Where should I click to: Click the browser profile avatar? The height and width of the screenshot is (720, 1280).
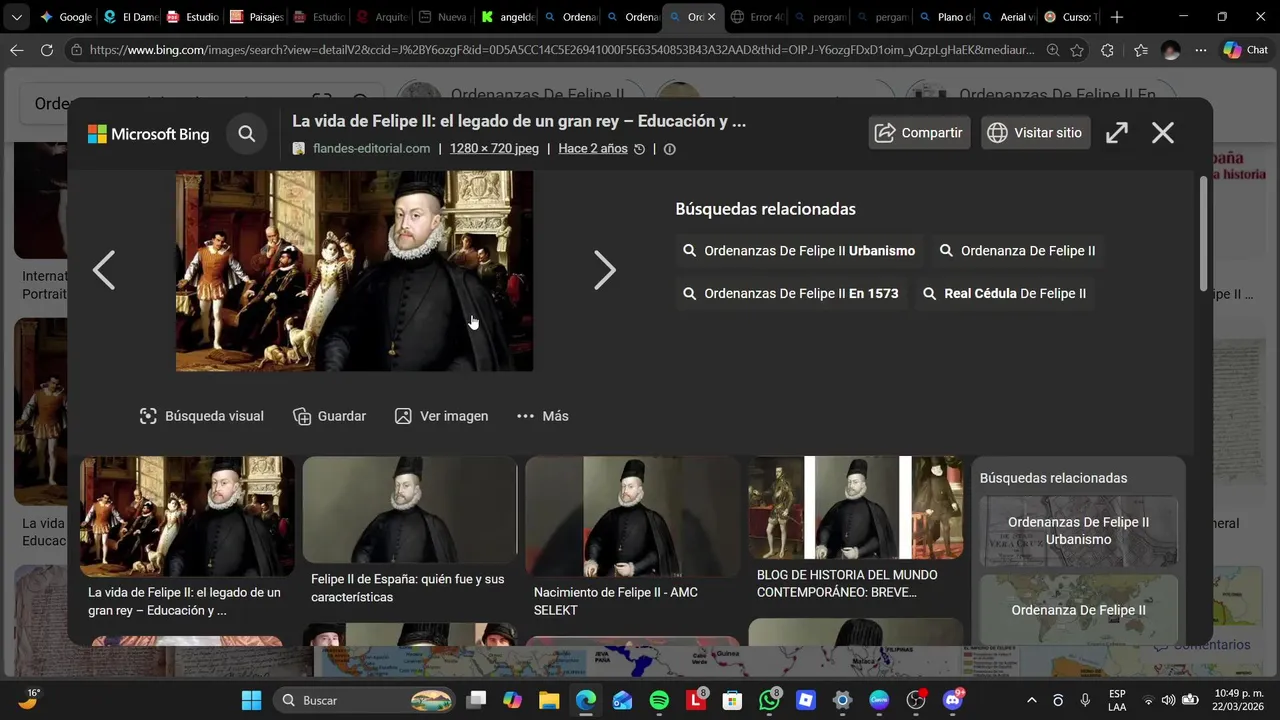[1171, 50]
